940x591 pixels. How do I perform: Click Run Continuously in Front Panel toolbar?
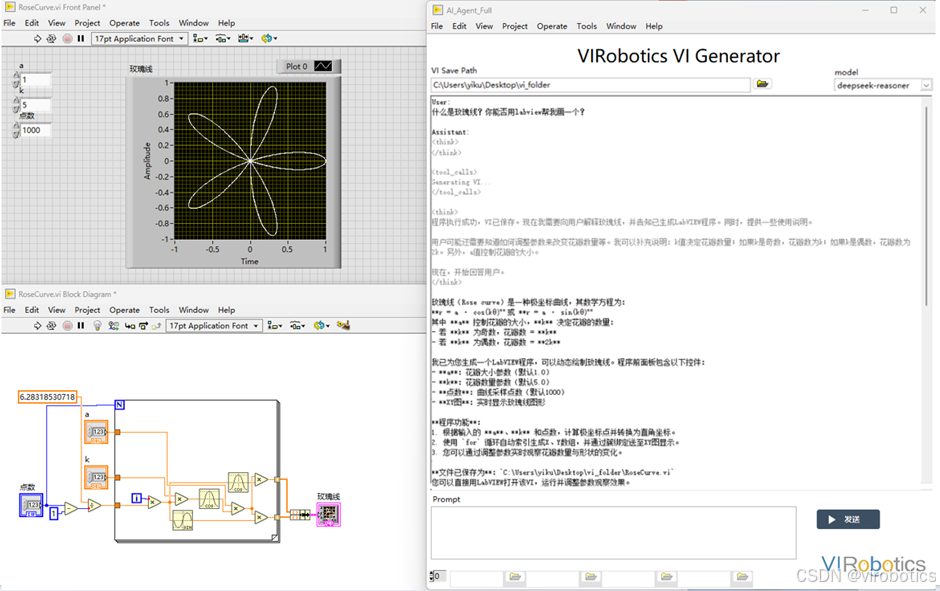tap(52, 38)
